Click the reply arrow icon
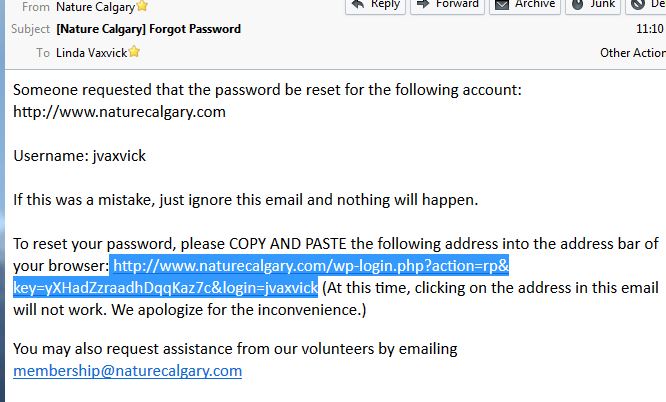 pos(358,4)
